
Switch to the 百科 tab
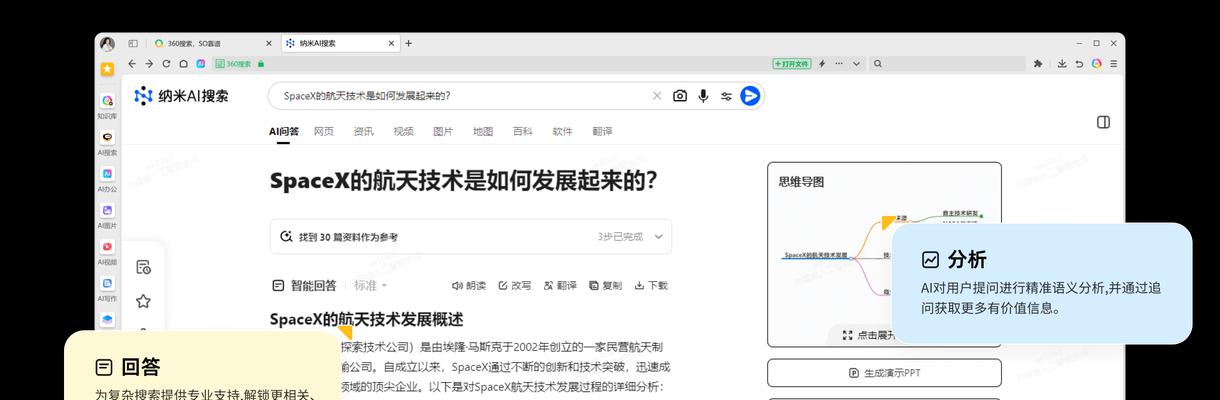523,132
